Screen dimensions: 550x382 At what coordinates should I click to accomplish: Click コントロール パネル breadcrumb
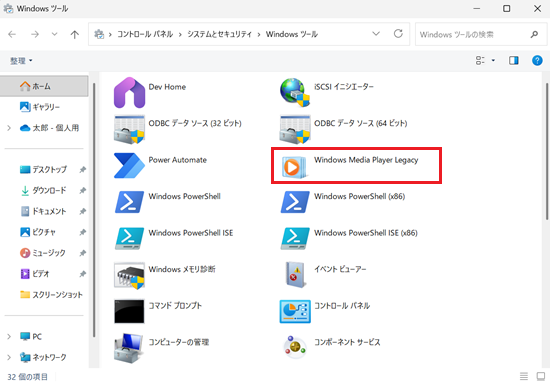145,34
